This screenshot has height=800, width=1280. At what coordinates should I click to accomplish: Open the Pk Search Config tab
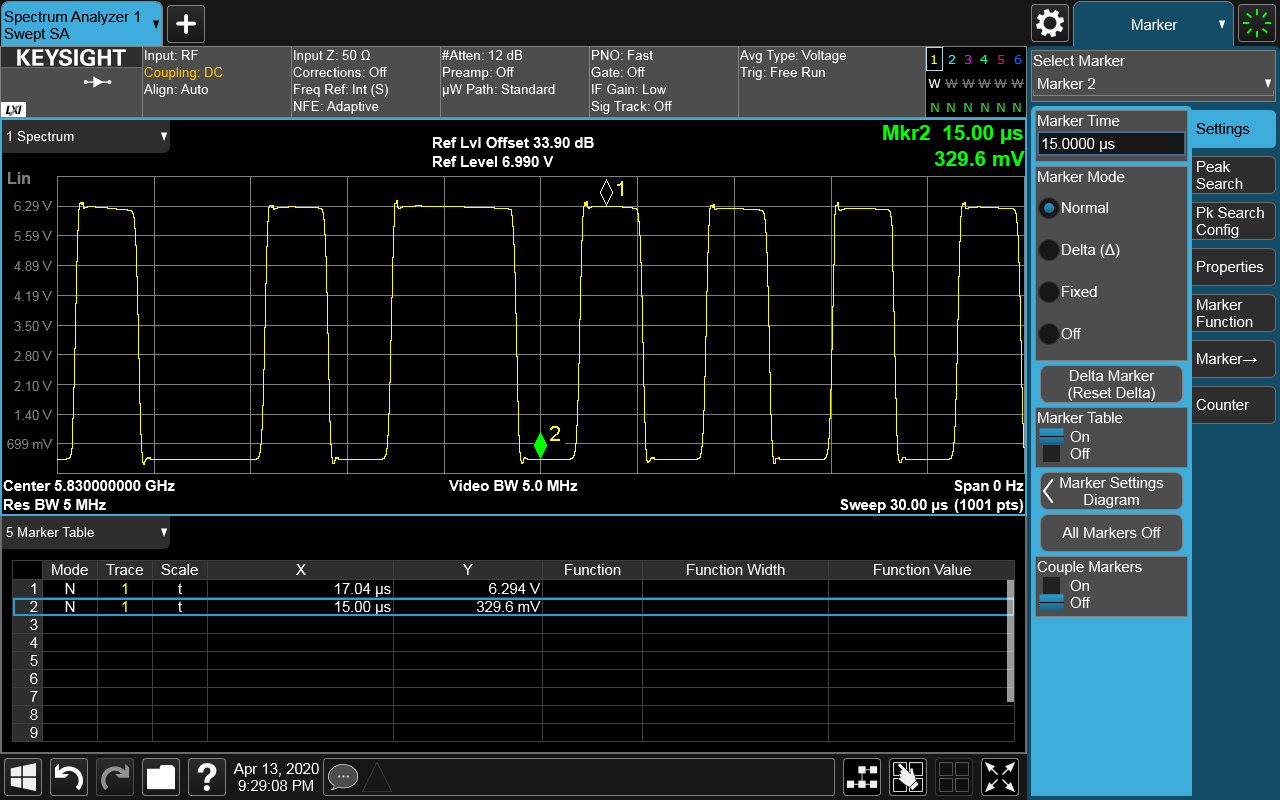pyautogui.click(x=1233, y=221)
